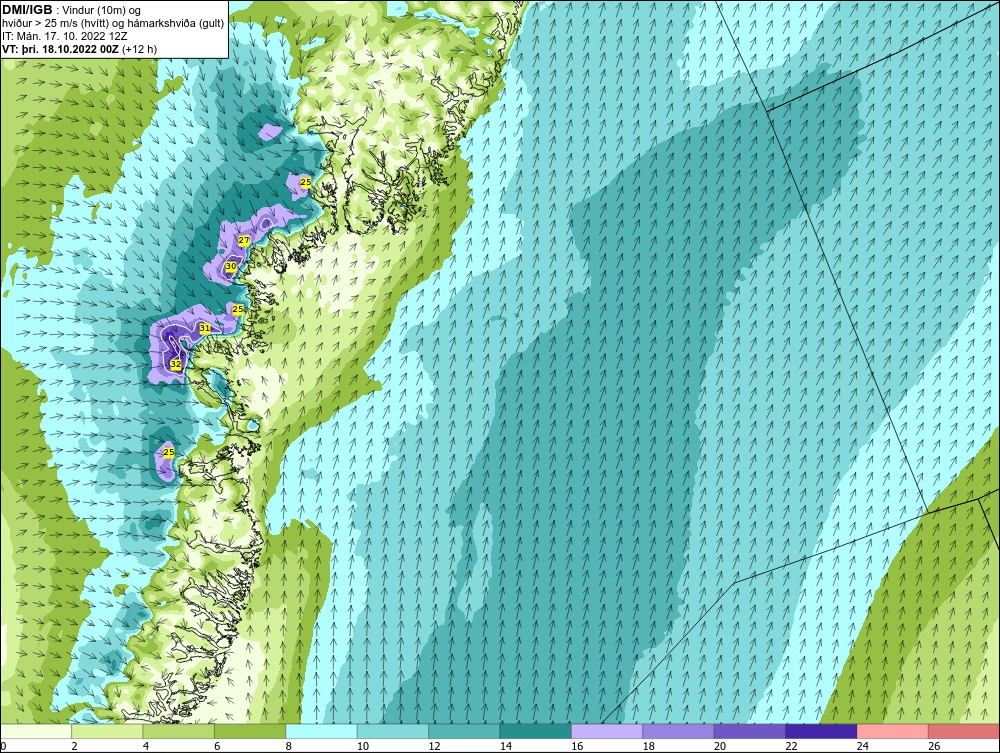This screenshot has width=1000, height=753.
Task: Click the yellow 31 gust value label
Action: point(205,328)
